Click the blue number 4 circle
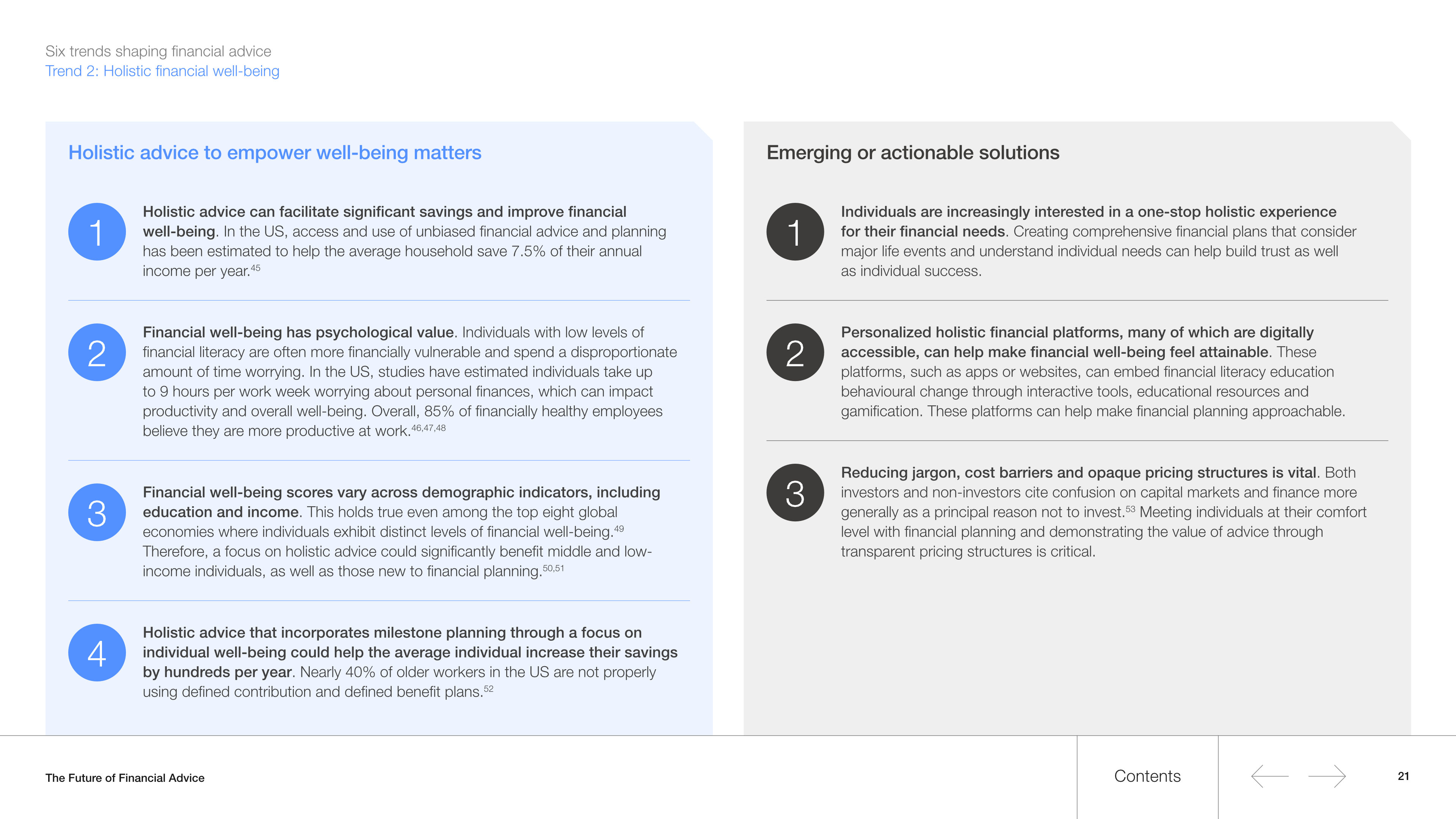This screenshot has height=819, width=1456. (97, 652)
